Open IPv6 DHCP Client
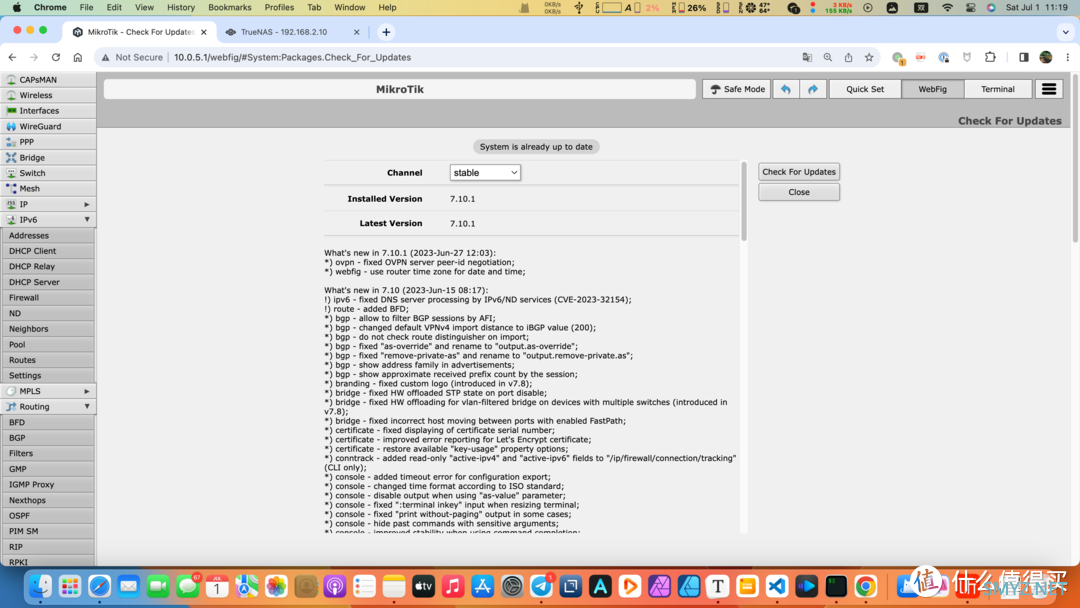Image resolution: width=1080 pixels, height=608 pixels. click(48, 251)
